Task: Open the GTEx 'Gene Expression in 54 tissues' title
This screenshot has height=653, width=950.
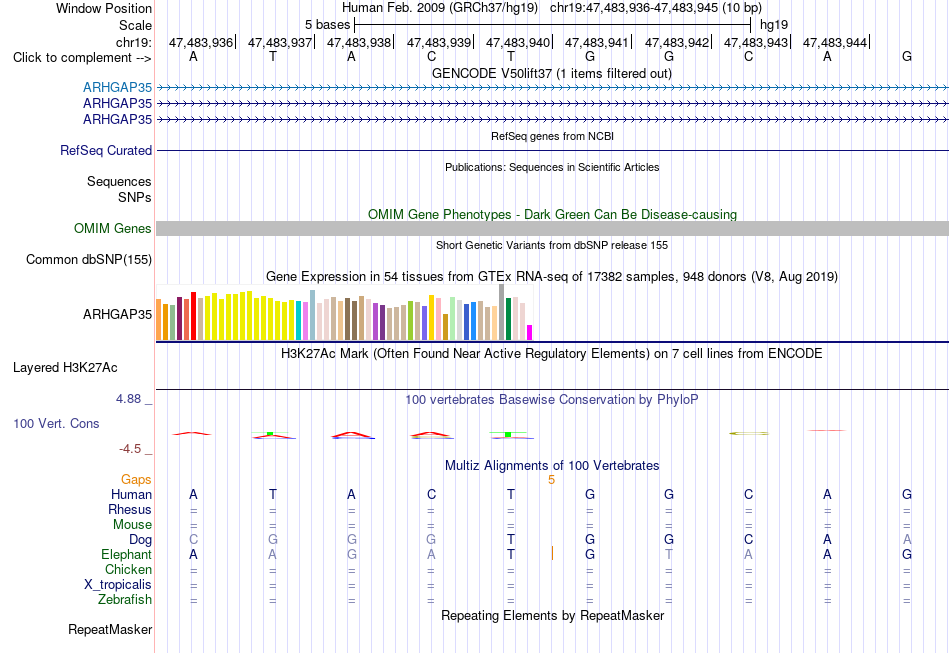Action: pyautogui.click(x=552, y=277)
